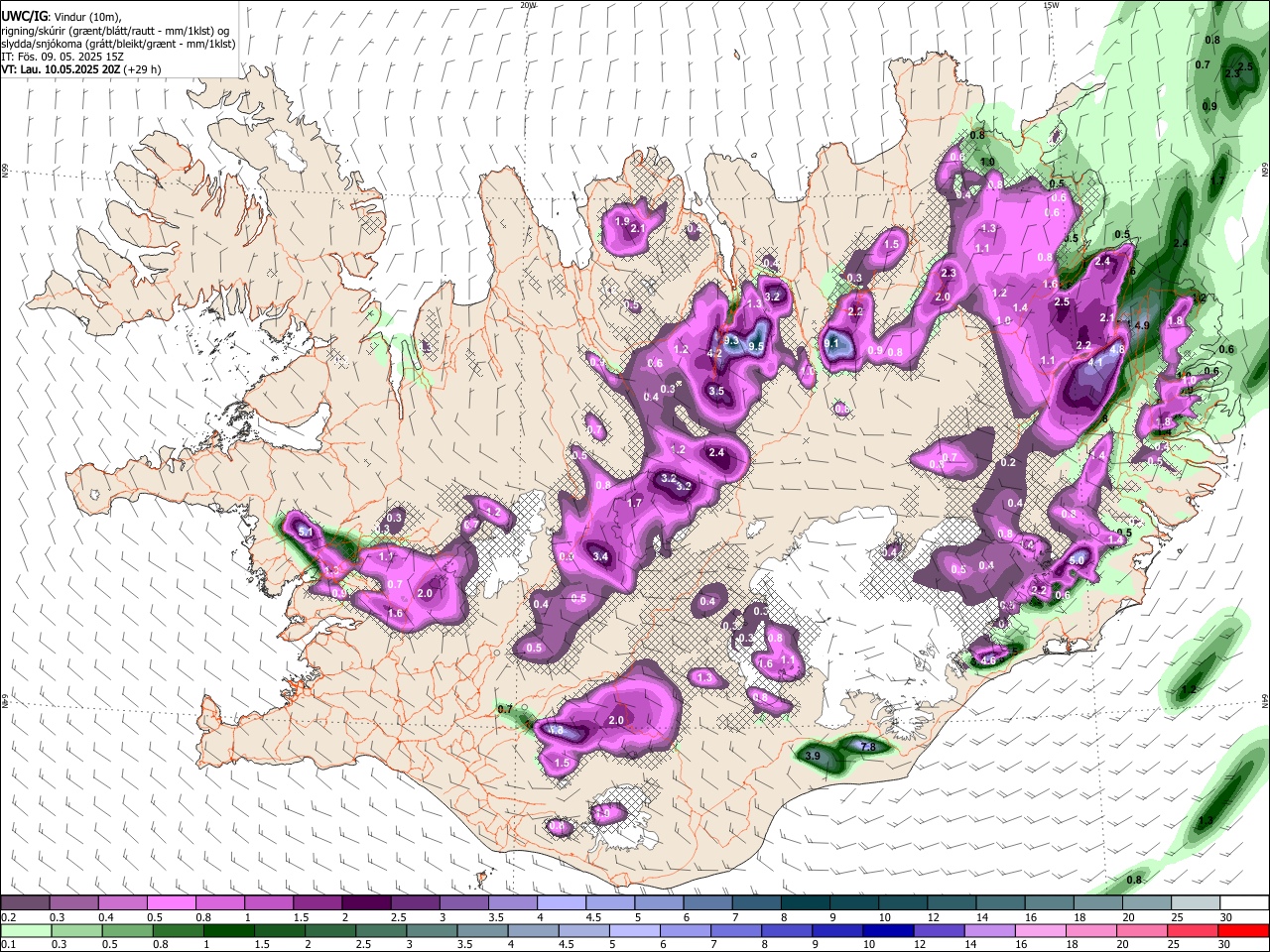Select the dark purple 2 snow legend swatch

click(x=365, y=903)
